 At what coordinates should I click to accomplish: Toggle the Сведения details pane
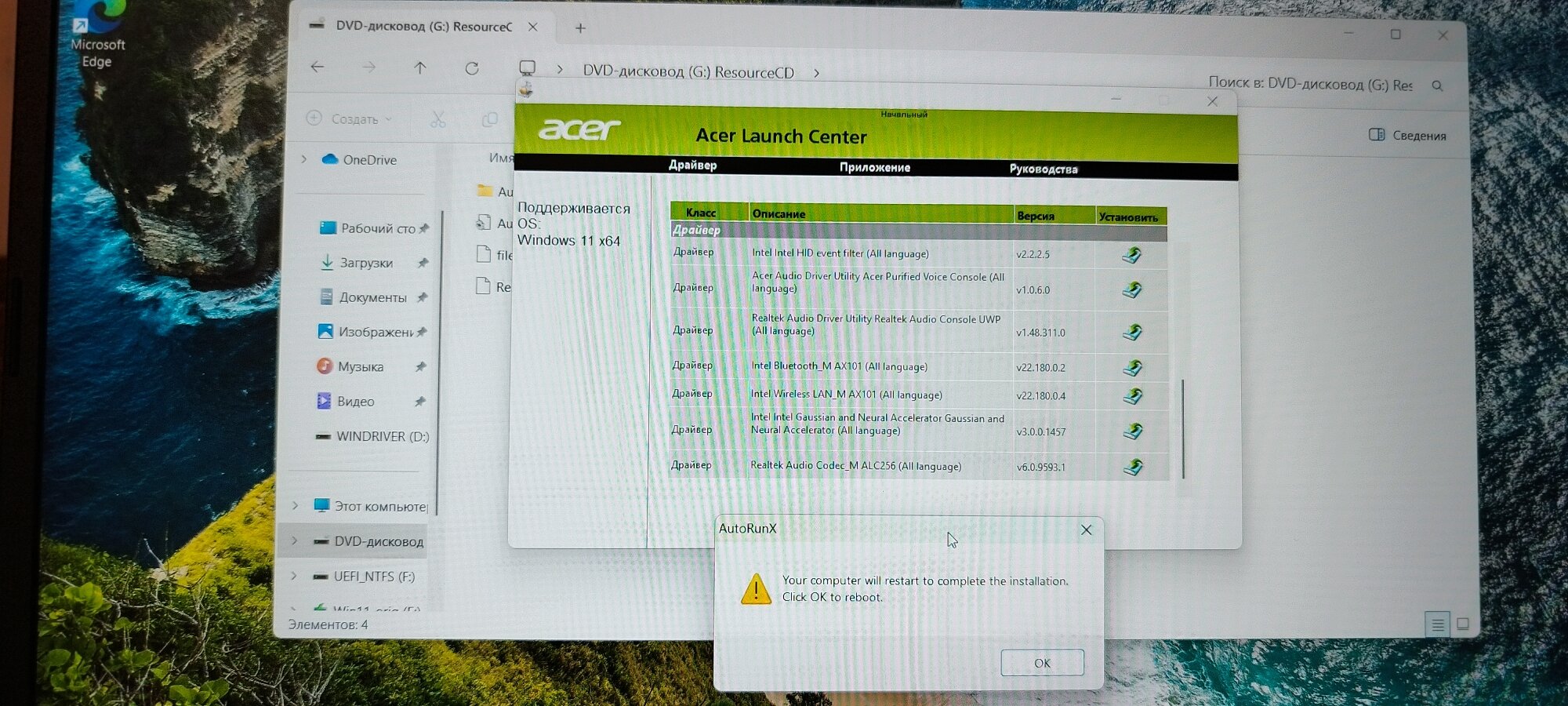tap(1407, 135)
